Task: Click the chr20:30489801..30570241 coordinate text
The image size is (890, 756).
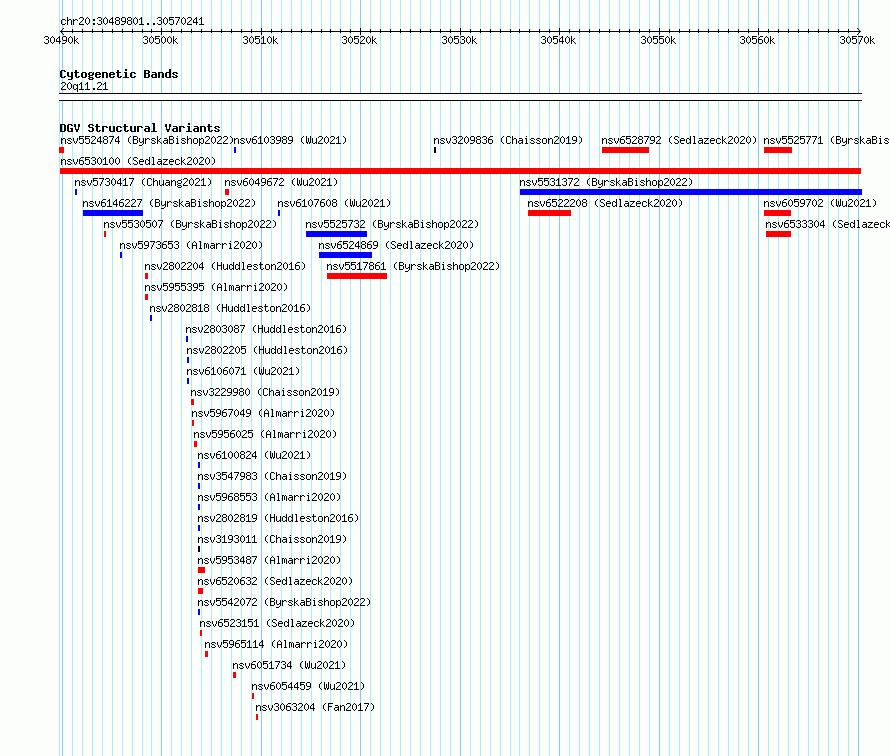Action: 132,22
